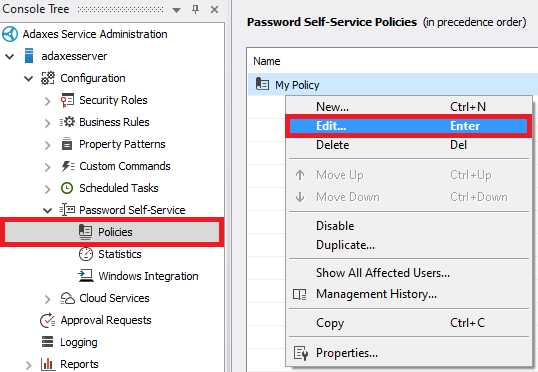
Task: Click the Property Patterns icon
Action: (67, 144)
